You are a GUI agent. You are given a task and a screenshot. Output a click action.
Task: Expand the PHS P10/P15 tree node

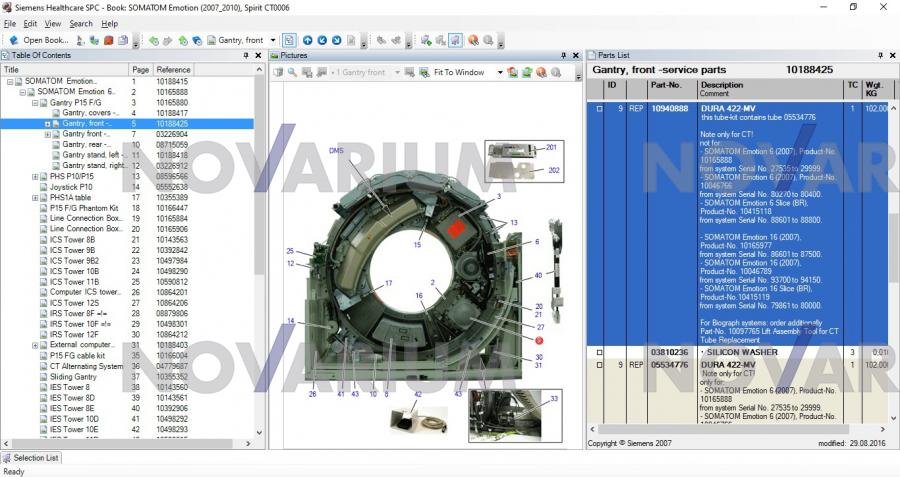tap(35, 176)
